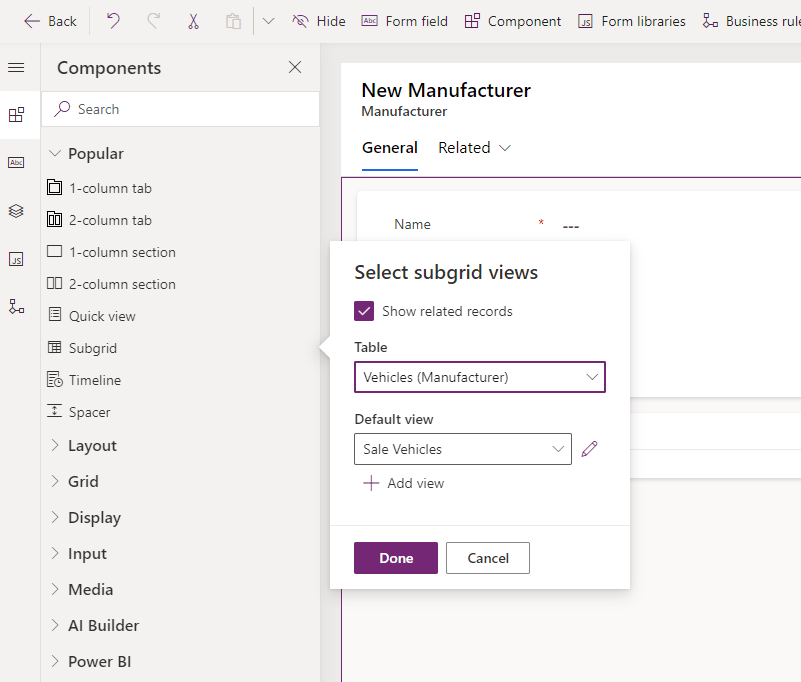Click the Cut scissors icon
Screen dimensions: 801x682
pyautogui.click(x=193, y=21)
